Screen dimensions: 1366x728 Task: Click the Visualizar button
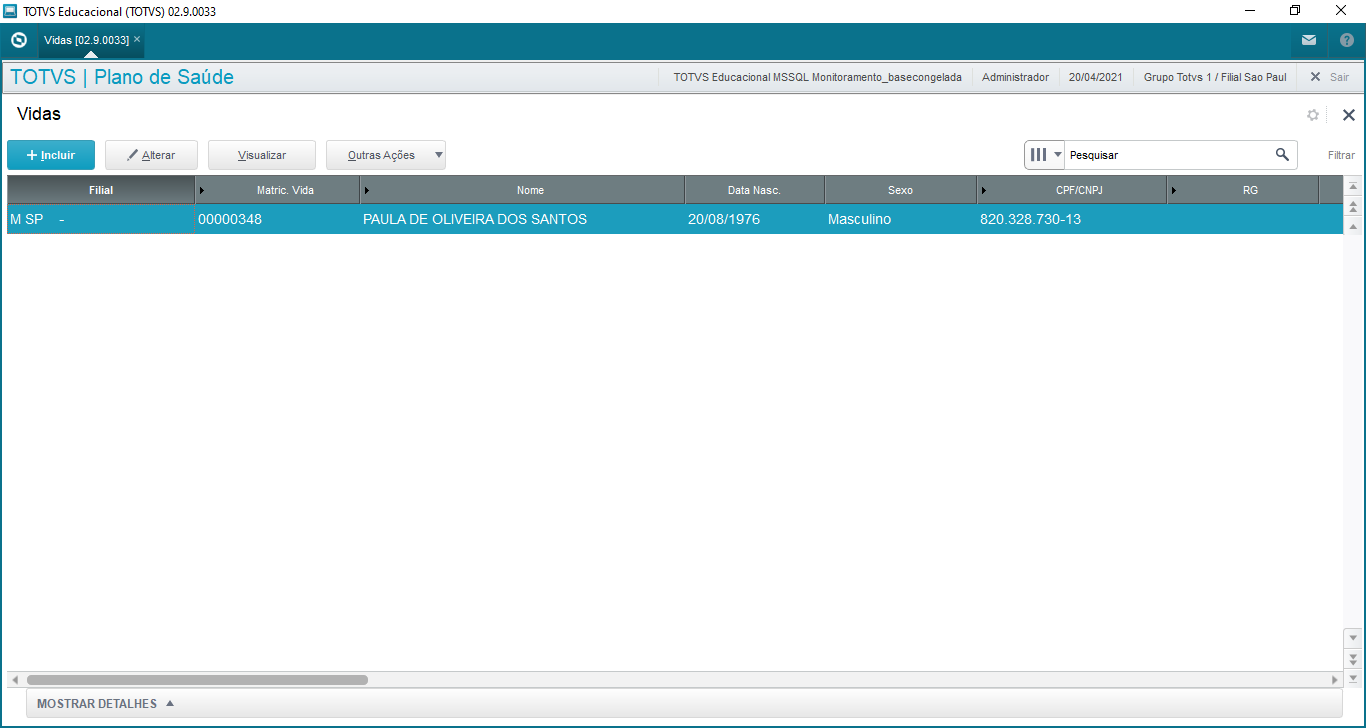[x=262, y=155]
